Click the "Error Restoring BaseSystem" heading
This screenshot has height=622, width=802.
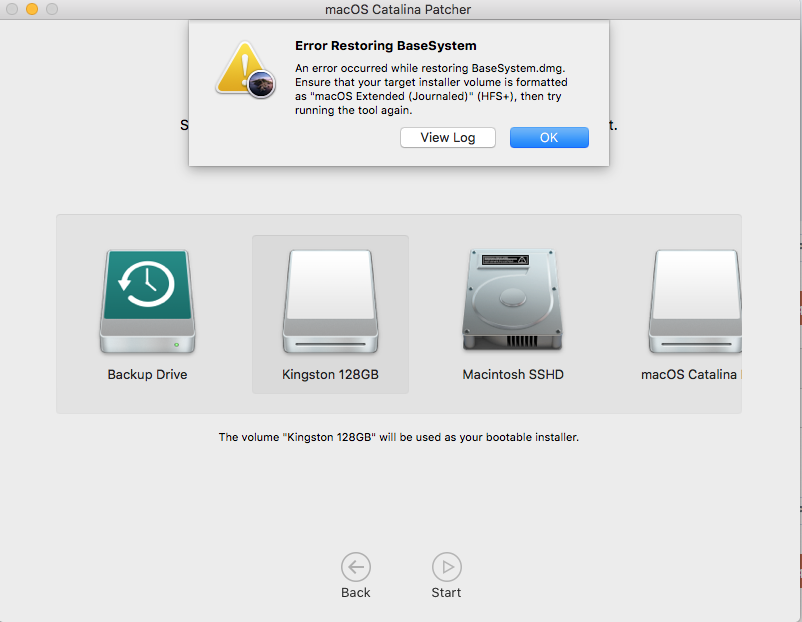[x=386, y=46]
